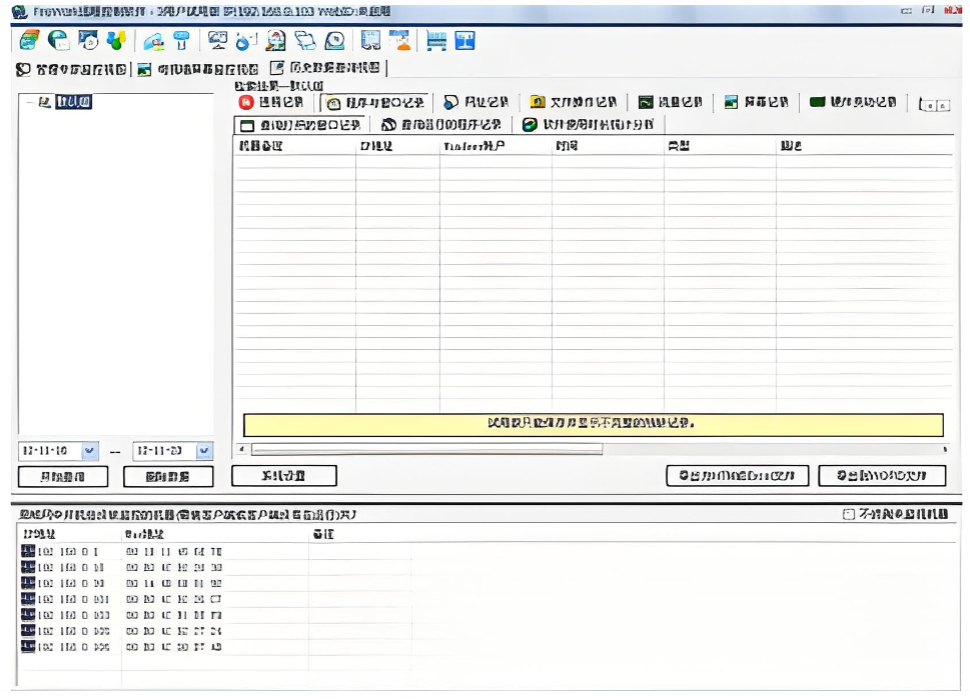
Task: Click the orange person toolbar icon
Action: point(399,40)
